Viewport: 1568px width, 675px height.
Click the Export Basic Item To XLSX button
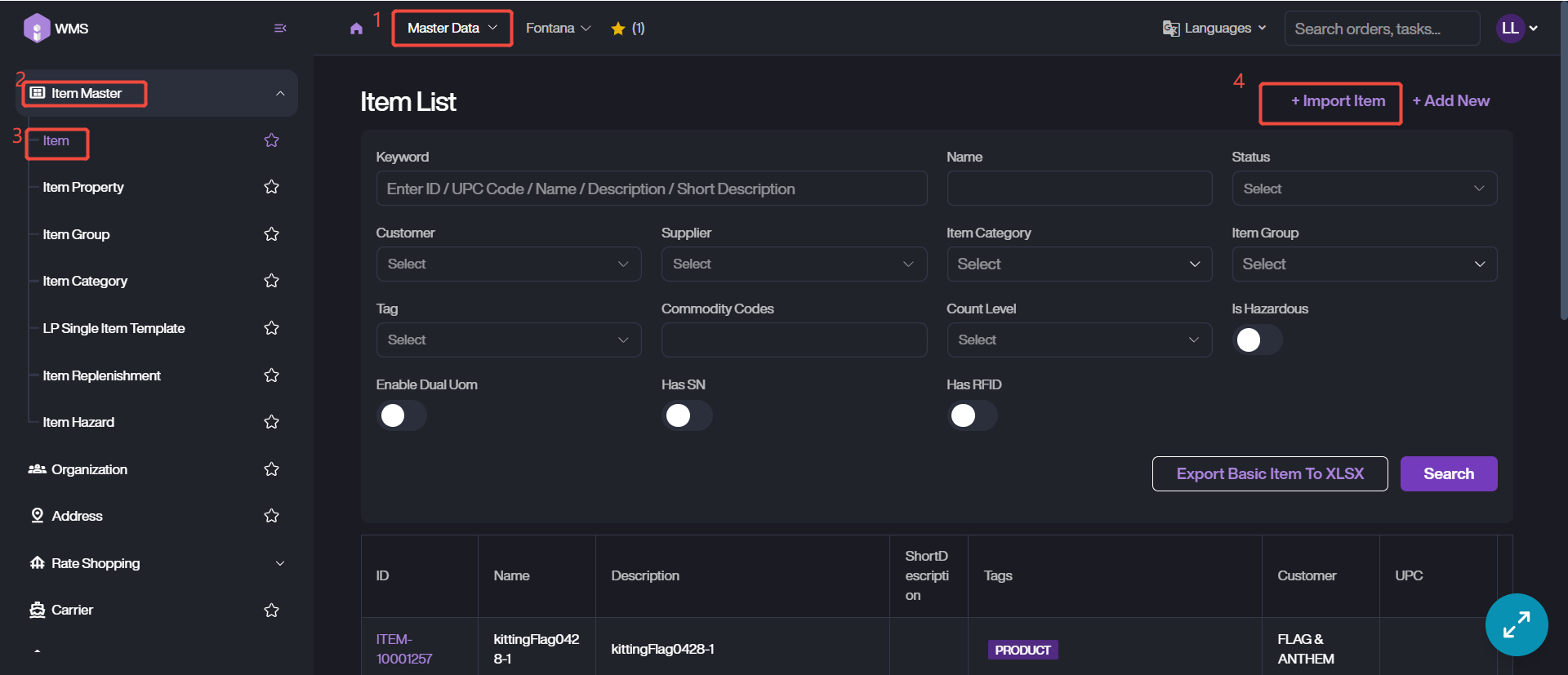pos(1269,474)
